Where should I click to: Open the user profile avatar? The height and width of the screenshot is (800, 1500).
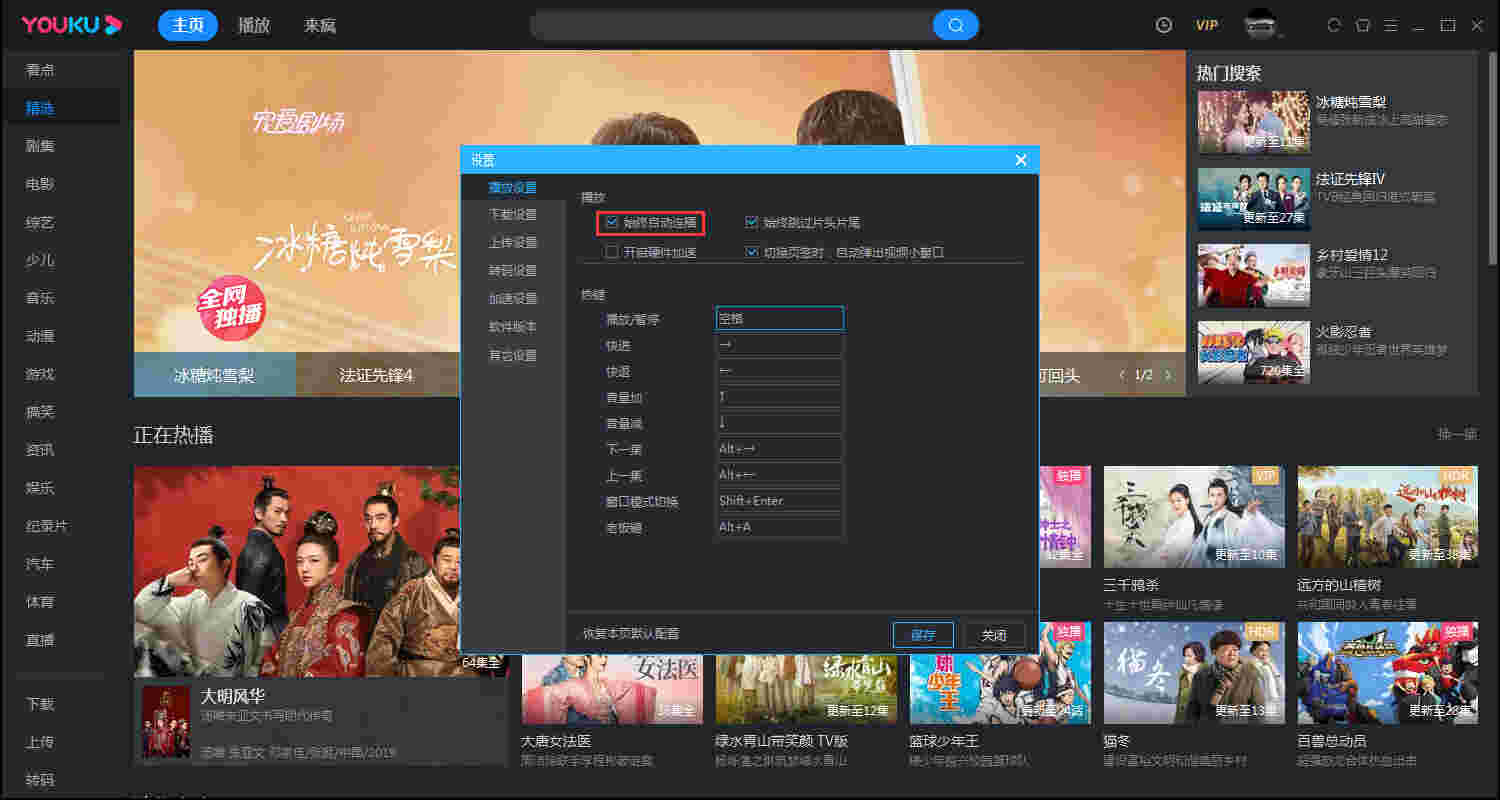pyautogui.click(x=1260, y=24)
